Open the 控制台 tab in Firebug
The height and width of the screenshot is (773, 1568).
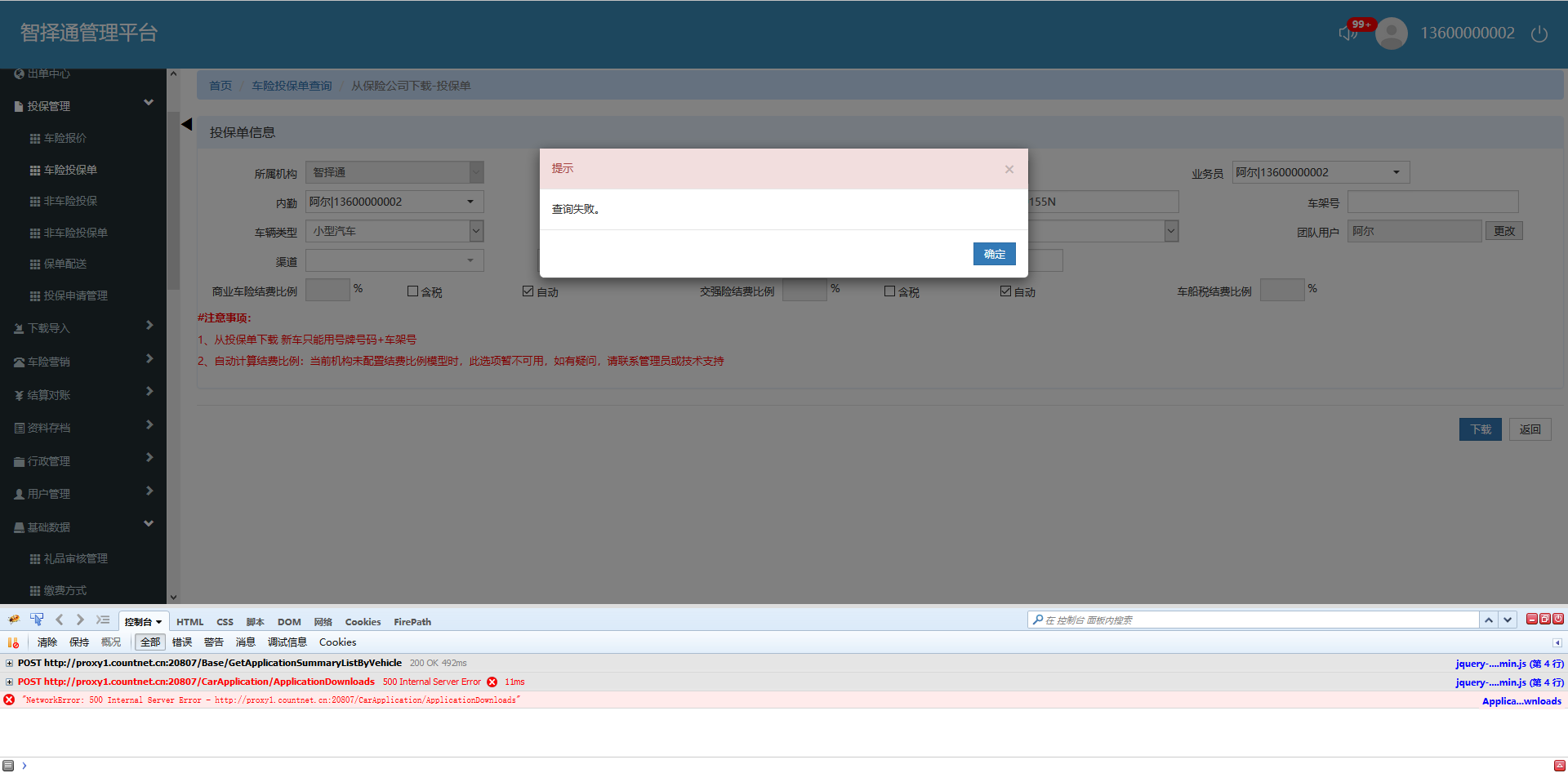[144, 622]
